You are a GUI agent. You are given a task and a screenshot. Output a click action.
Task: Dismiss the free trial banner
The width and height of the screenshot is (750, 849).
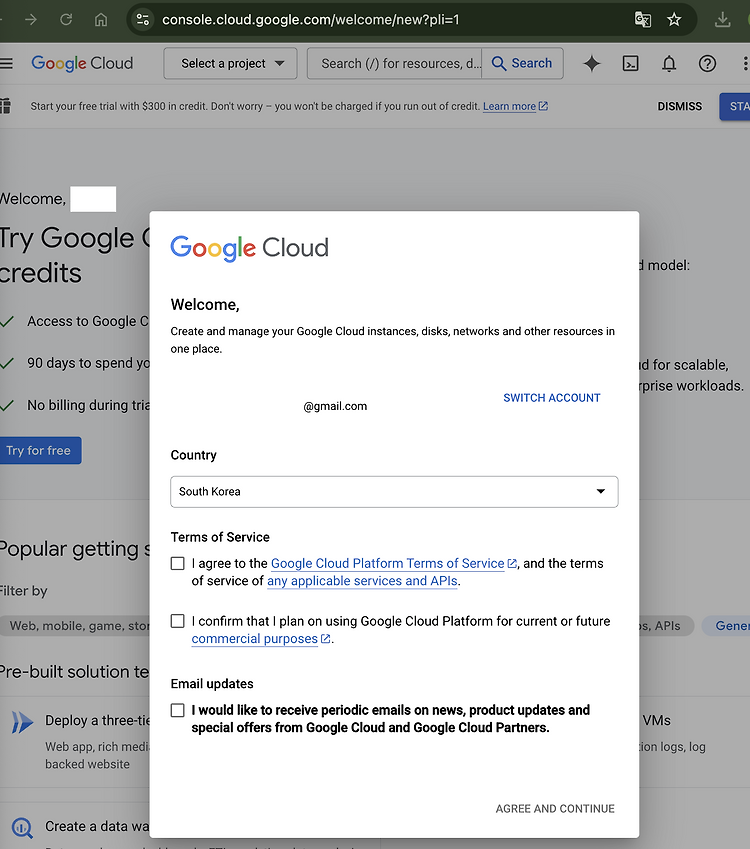pos(680,106)
